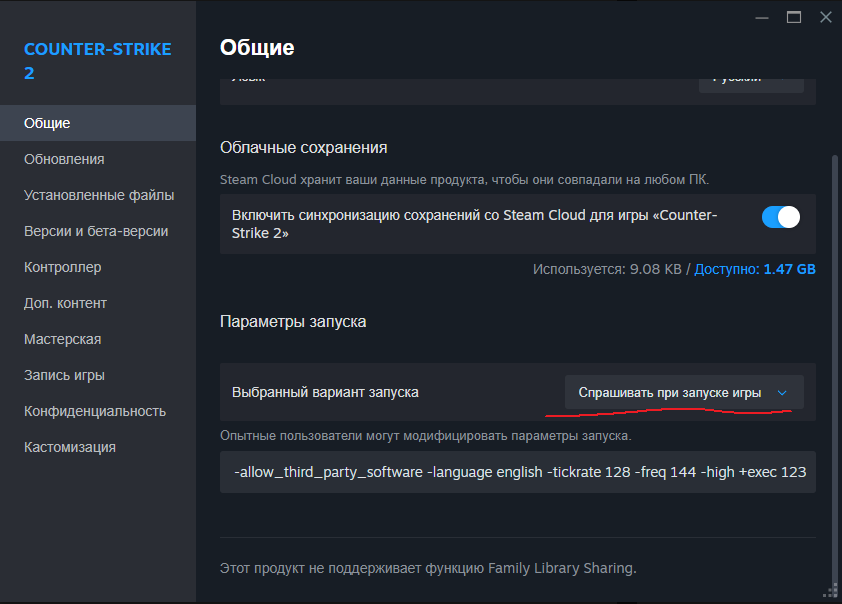The width and height of the screenshot is (842, 604).
Task: Click the window resize grip in corner
Action: 831,592
